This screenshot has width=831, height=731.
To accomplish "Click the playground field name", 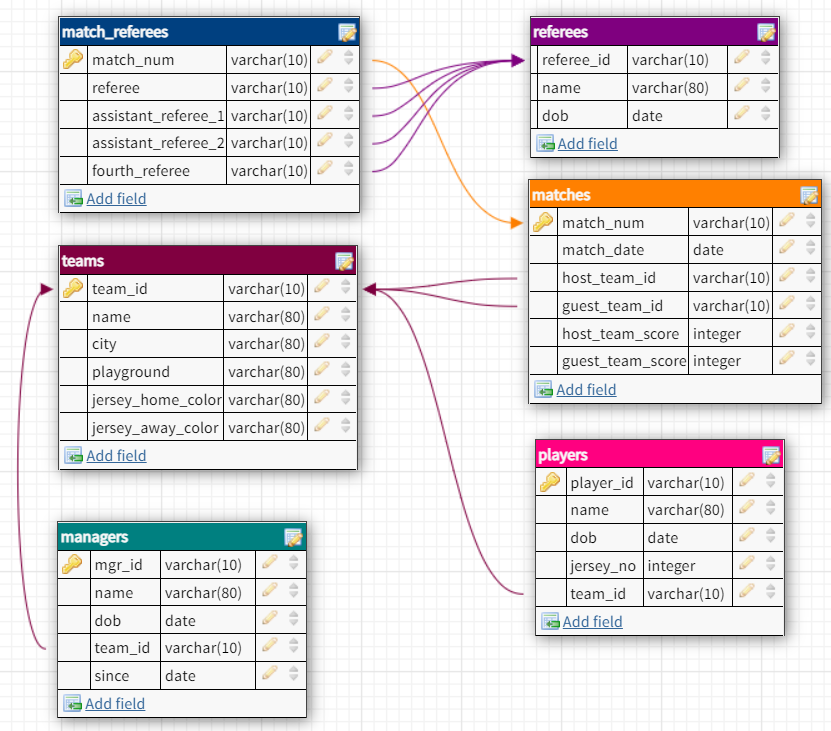I will click(x=131, y=372).
